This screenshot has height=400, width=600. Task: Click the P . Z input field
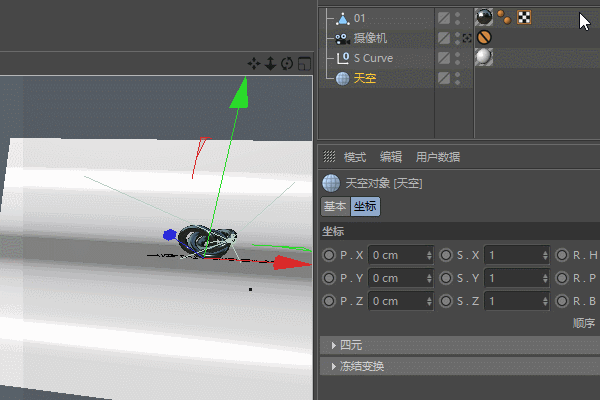coord(401,301)
